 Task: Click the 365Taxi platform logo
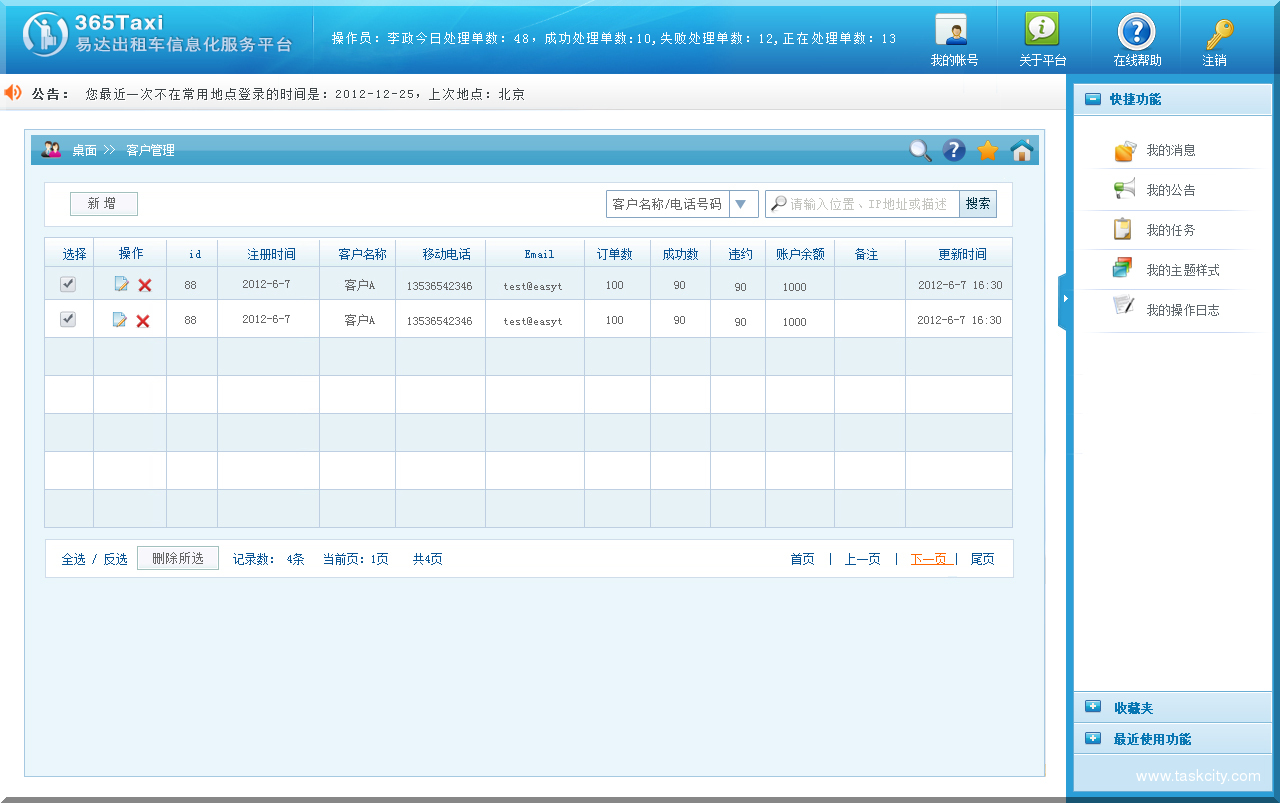(158, 34)
